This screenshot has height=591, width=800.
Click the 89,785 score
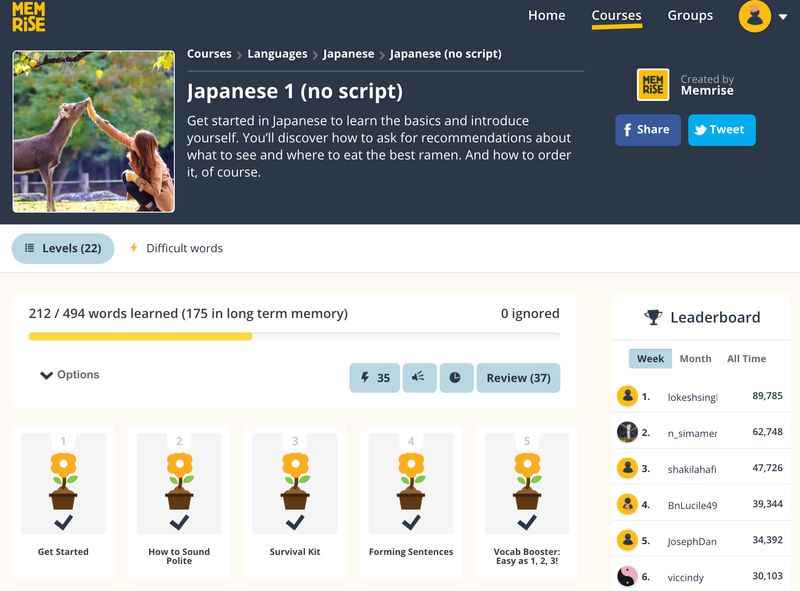click(x=767, y=396)
